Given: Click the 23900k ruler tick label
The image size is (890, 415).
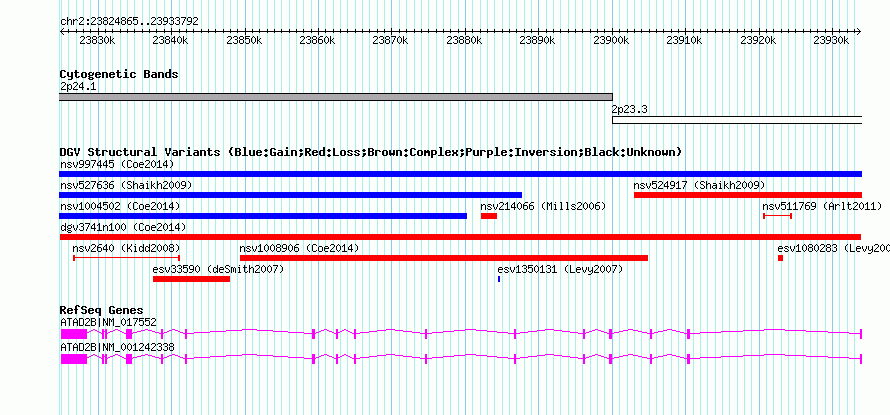Looking at the screenshot, I should (x=611, y=40).
